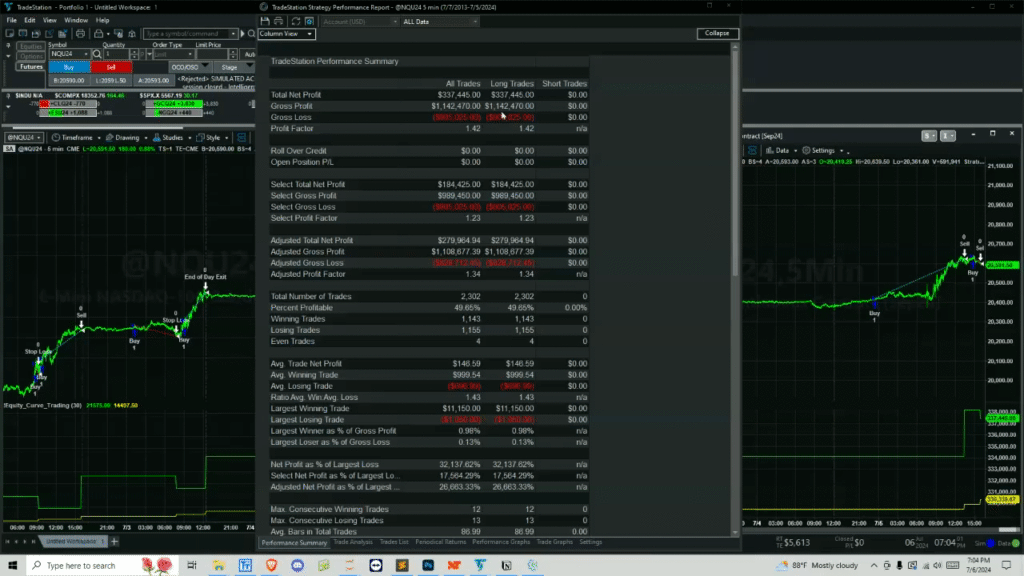Open the command bar history dropdown
1024x576 pixels.
[232, 33]
